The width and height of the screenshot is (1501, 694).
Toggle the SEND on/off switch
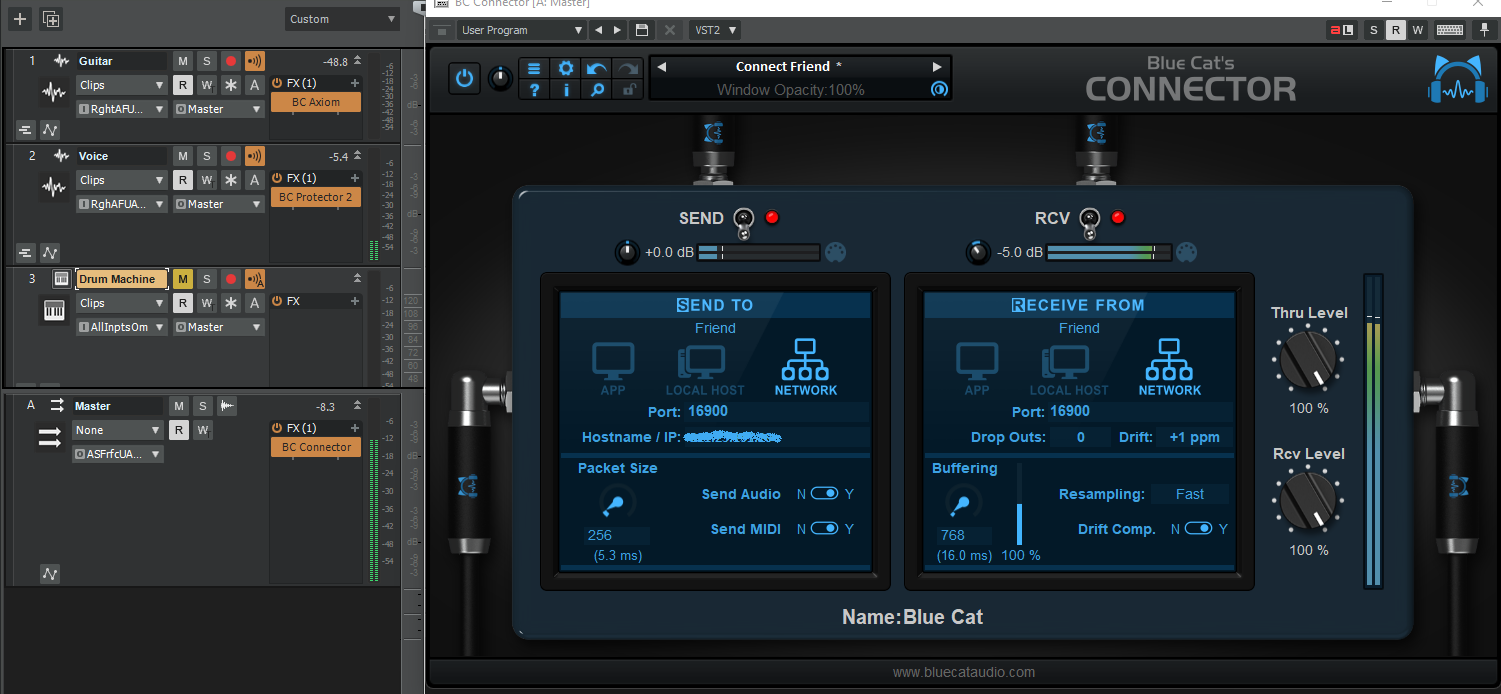[743, 223]
